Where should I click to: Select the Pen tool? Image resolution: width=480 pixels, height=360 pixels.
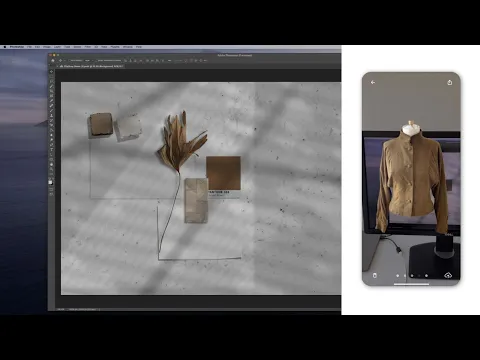click(51, 145)
